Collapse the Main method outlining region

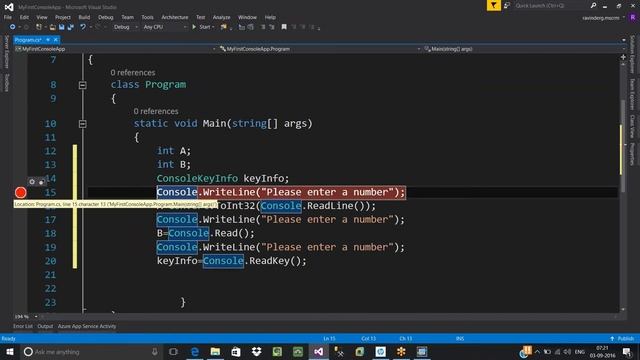click(82, 124)
